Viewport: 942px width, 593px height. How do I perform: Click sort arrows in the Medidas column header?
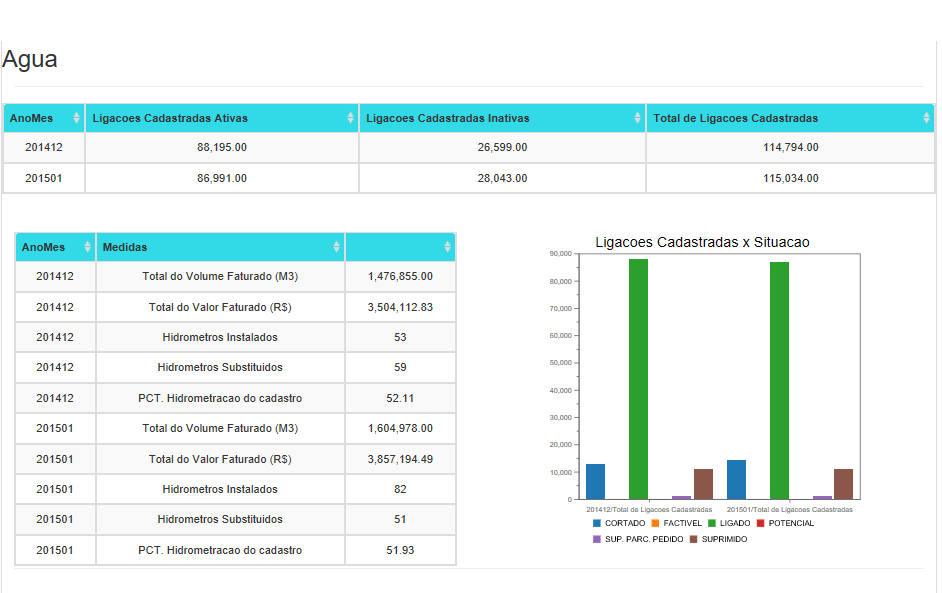336,247
